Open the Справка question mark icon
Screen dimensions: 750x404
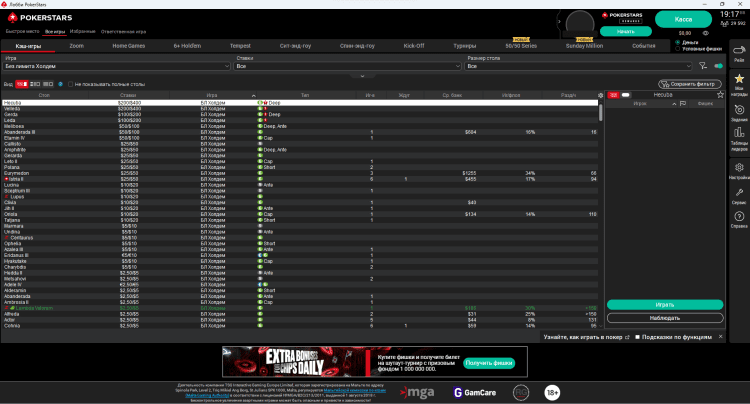[739, 216]
